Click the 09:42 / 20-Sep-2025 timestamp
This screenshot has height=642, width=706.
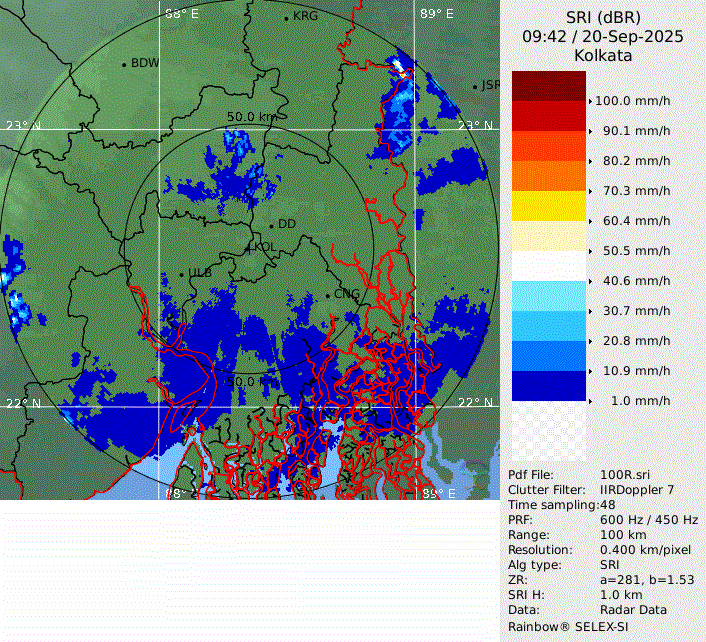602,36
